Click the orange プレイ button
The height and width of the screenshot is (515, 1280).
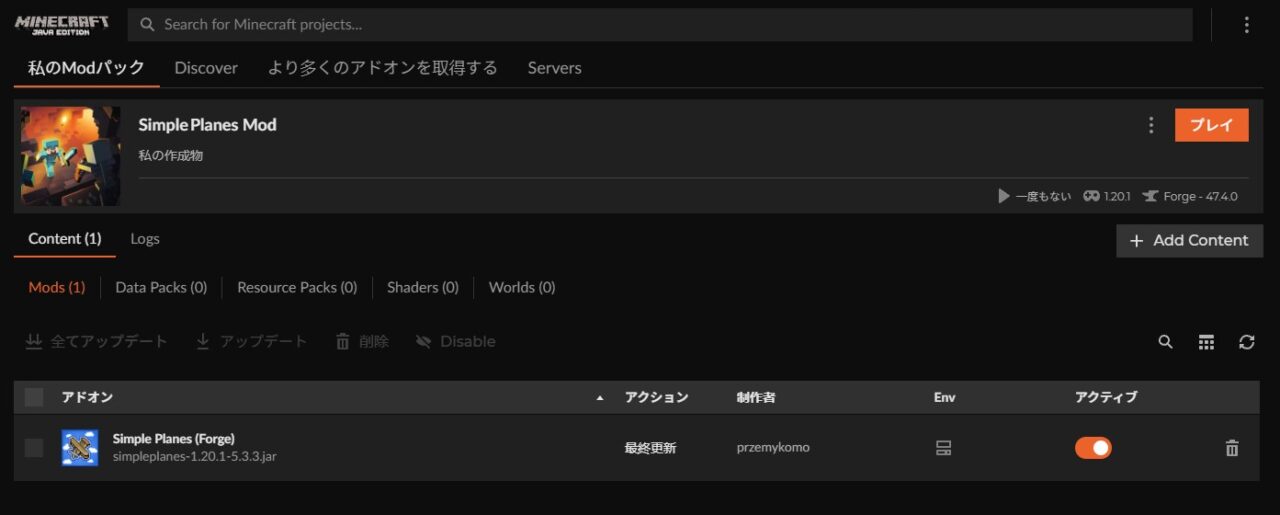pos(1212,125)
